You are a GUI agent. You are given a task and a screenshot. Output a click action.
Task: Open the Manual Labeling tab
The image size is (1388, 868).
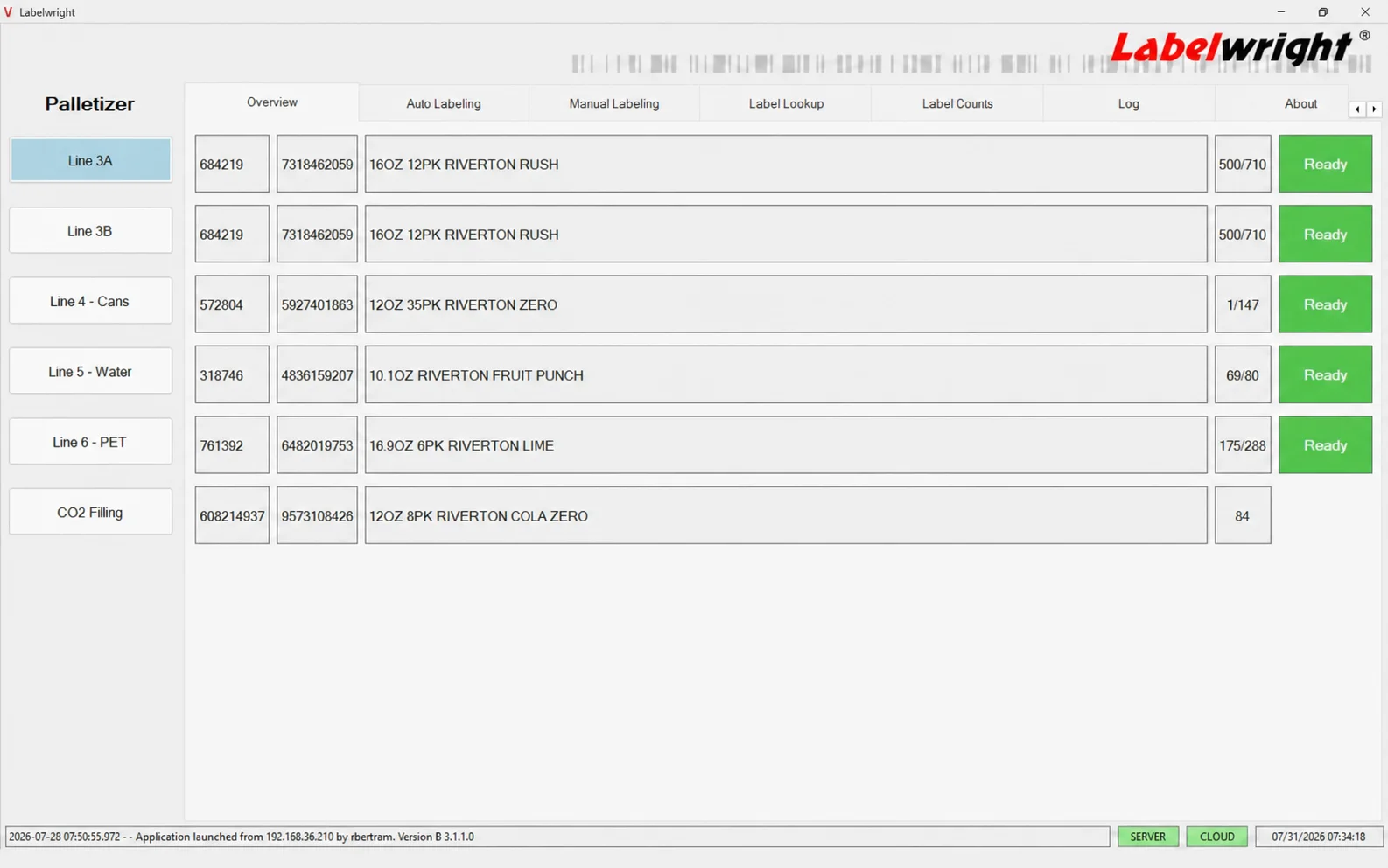click(614, 103)
